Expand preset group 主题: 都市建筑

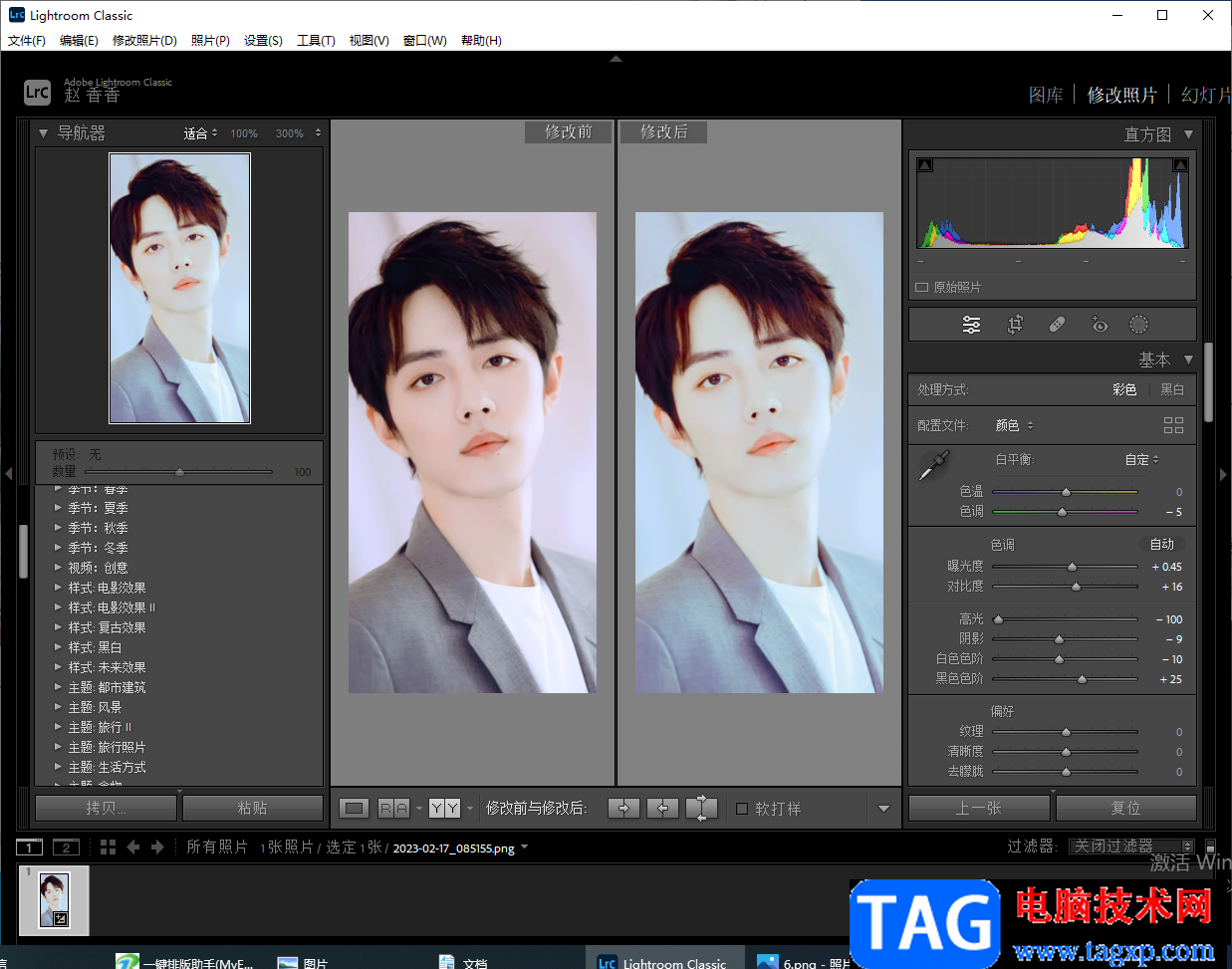click(58, 686)
